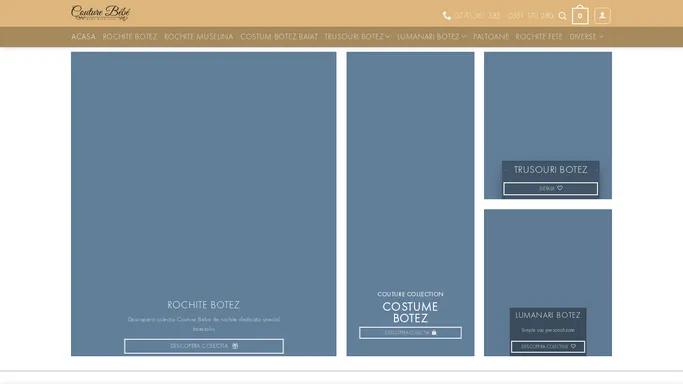Click the phone handset icon
Viewport: 683px width, 384px height.
pos(446,16)
